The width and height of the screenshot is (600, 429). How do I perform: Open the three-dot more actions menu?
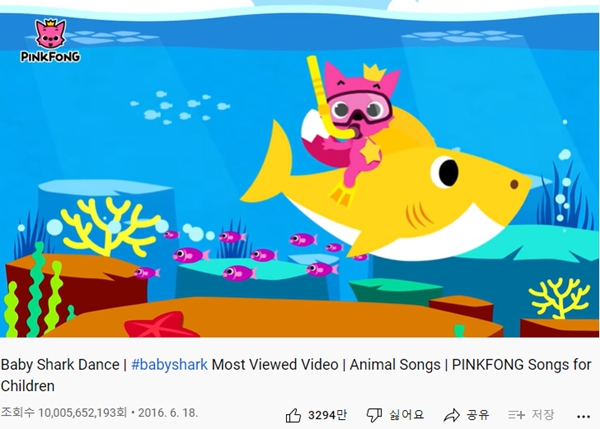583,417
